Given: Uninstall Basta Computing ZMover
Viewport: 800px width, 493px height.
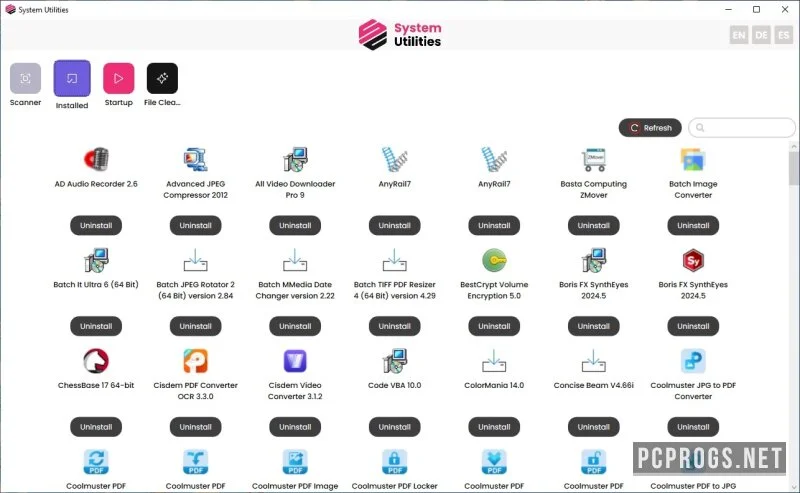Looking at the screenshot, I should coord(593,226).
